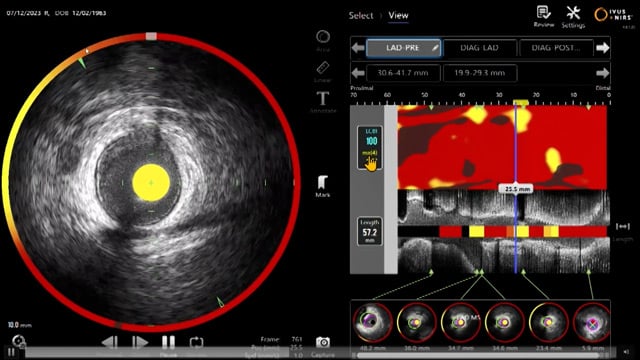The width and height of the screenshot is (640, 360).
Task: Open the DIAG POST scan tab
Action: [556, 48]
